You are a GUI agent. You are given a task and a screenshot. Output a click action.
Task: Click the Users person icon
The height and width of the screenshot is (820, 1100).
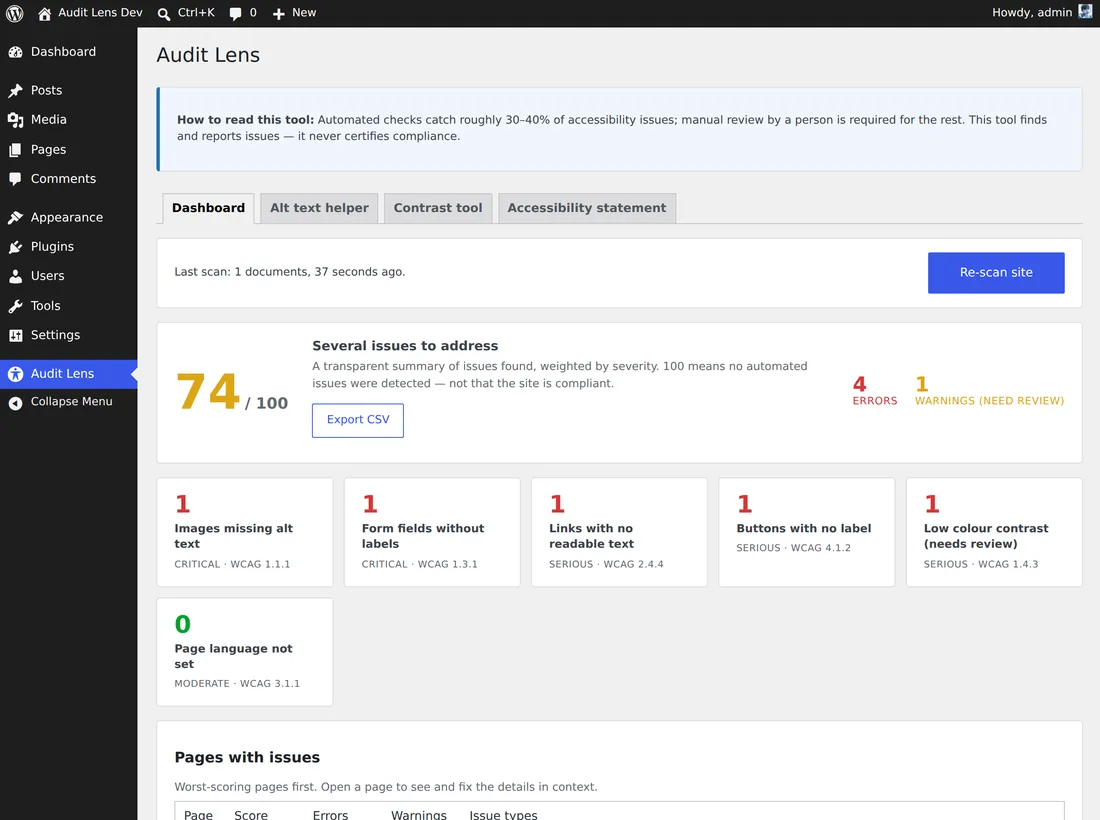(15, 276)
